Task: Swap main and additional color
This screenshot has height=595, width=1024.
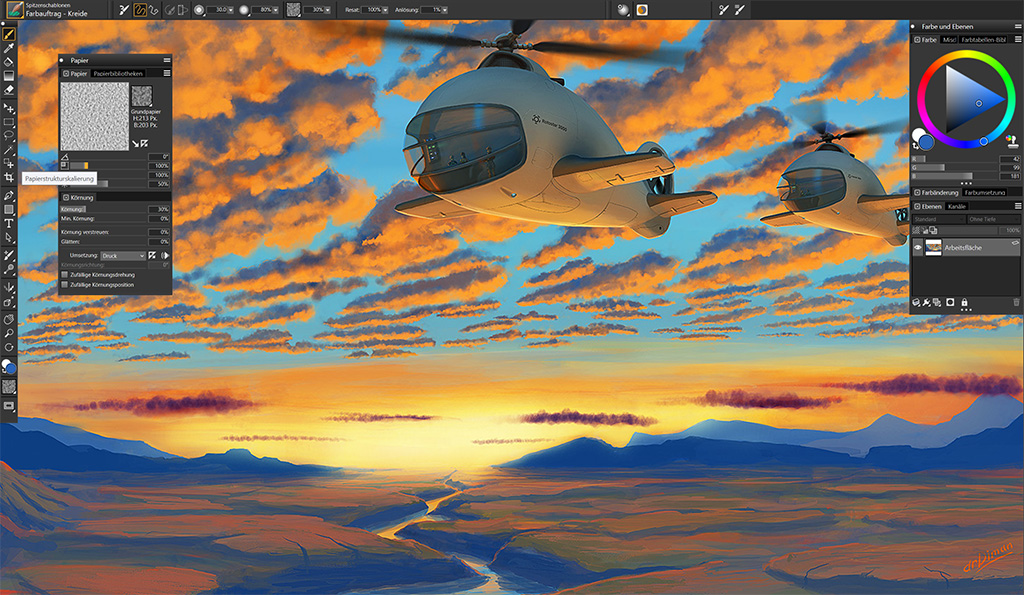Action: coord(916,146)
